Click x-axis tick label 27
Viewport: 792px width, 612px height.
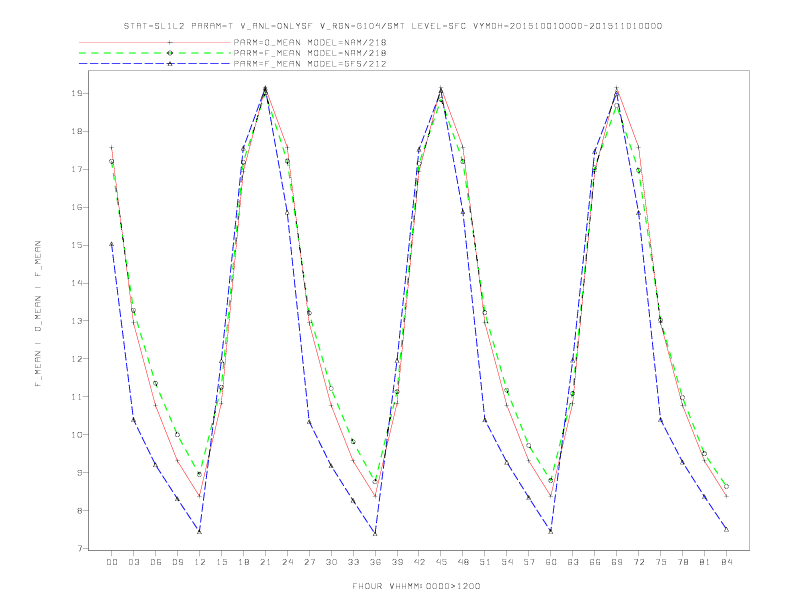[309, 562]
